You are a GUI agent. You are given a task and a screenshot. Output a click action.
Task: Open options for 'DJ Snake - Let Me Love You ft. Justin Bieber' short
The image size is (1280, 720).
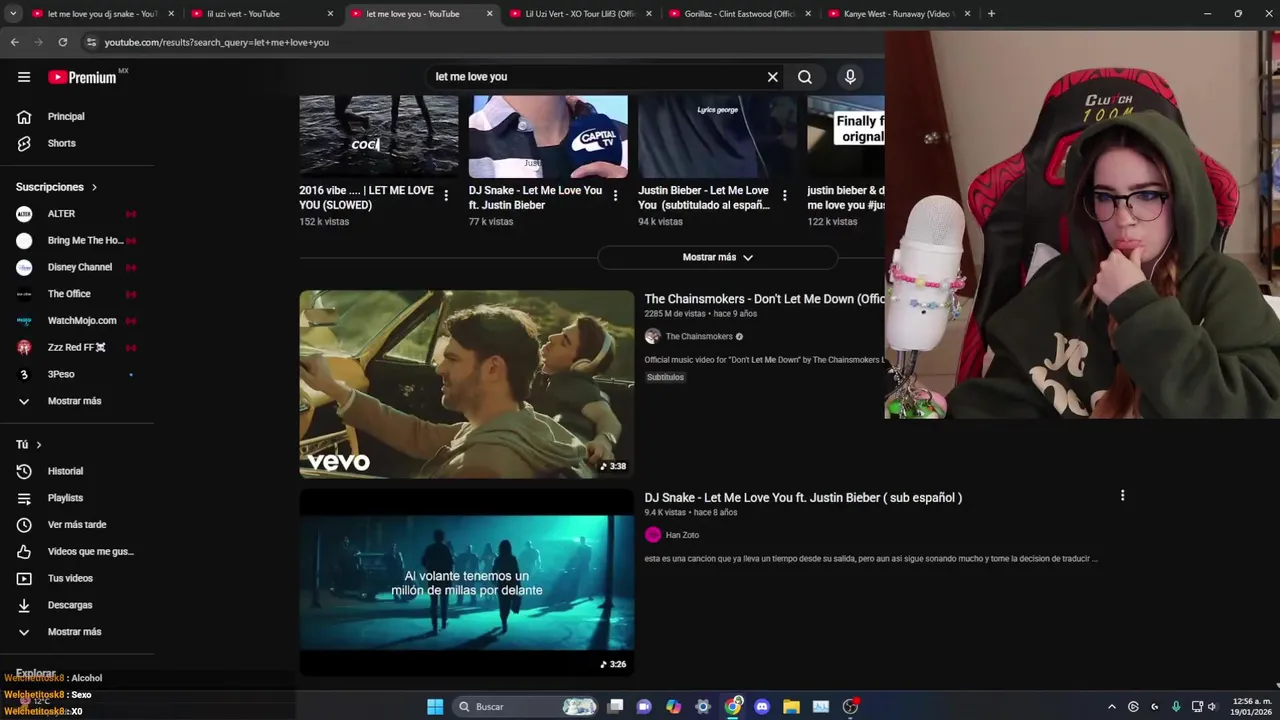[x=615, y=196]
